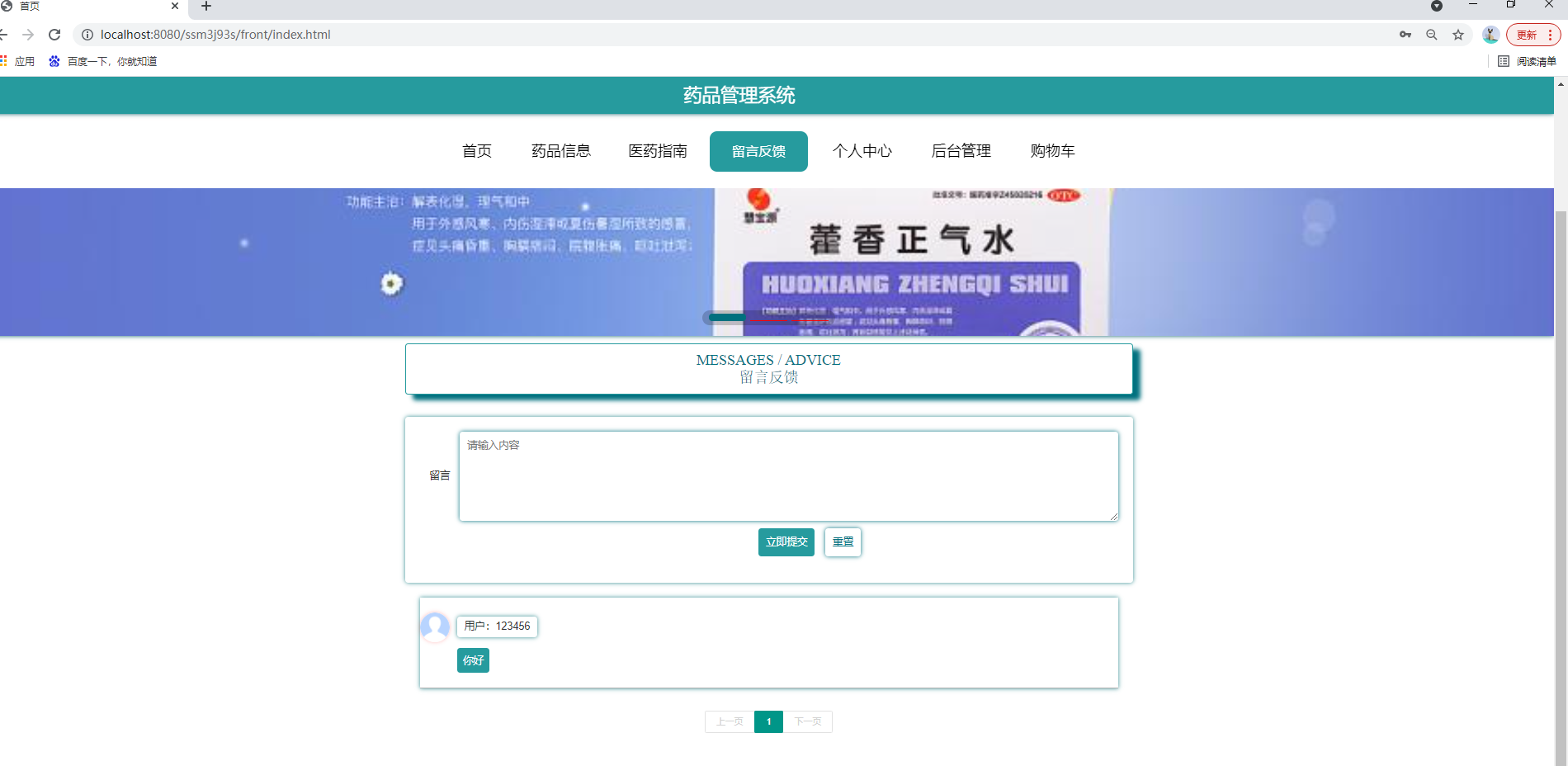Open 购物车 navigation item
The height and width of the screenshot is (766, 1568).
point(1053,151)
